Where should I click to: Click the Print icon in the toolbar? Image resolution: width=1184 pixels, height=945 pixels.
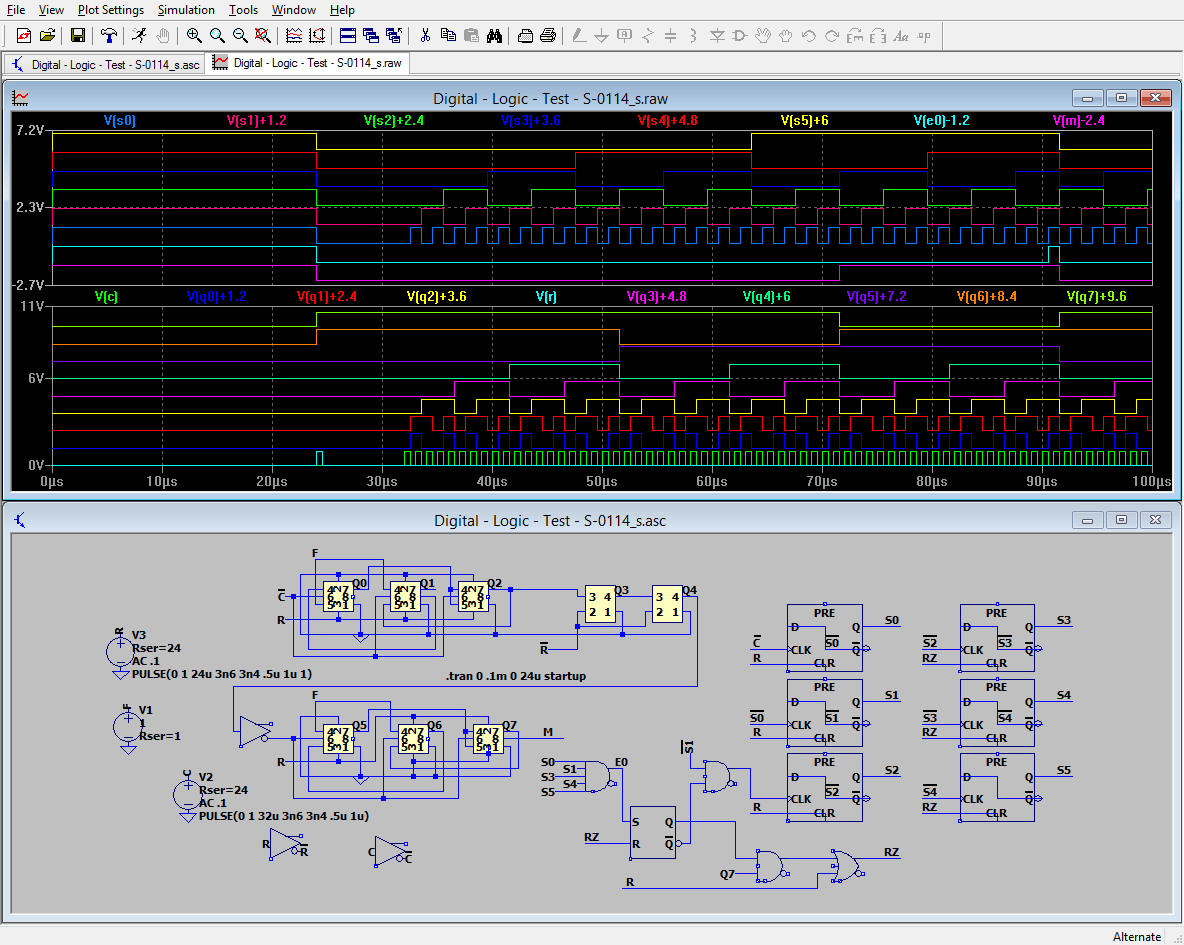(x=548, y=36)
